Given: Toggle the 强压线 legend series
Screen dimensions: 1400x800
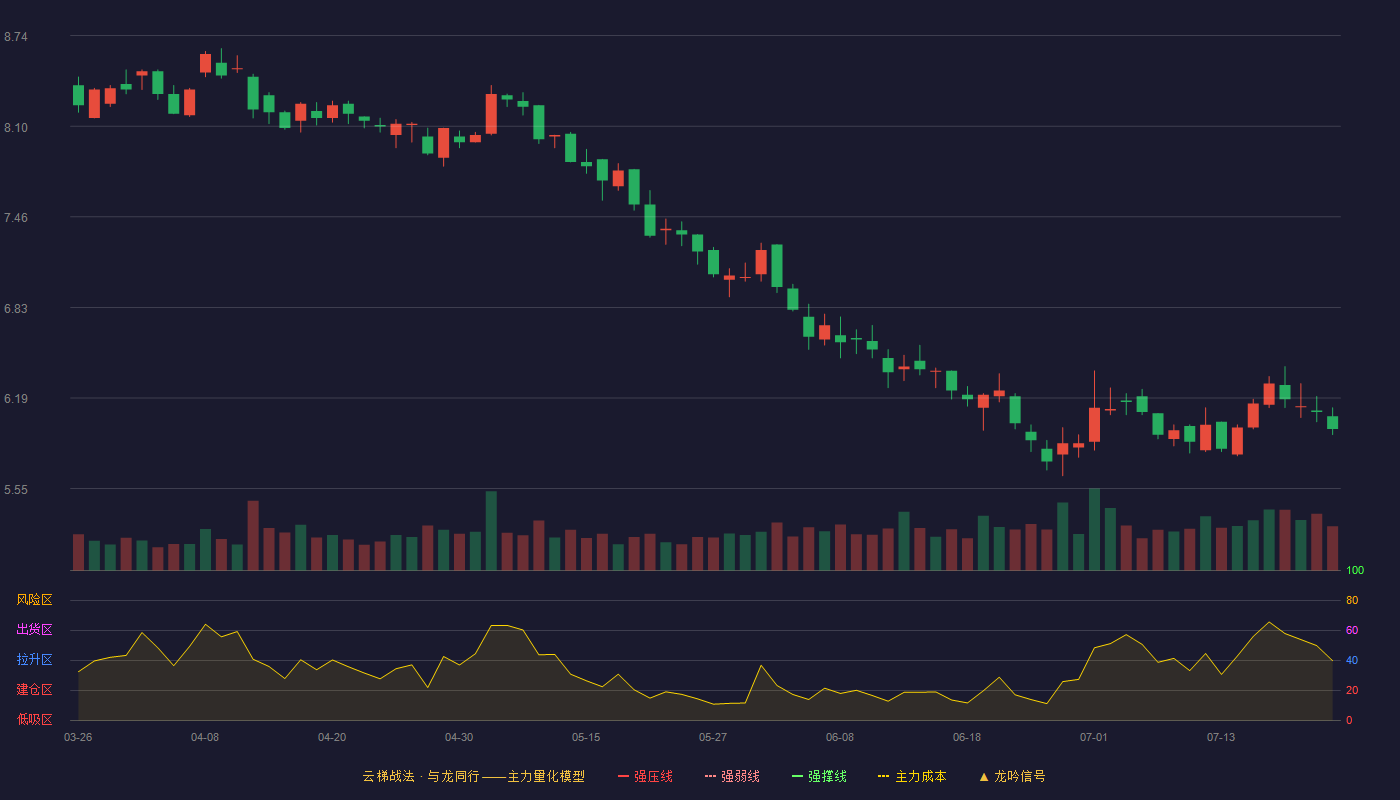Looking at the screenshot, I should (x=645, y=776).
